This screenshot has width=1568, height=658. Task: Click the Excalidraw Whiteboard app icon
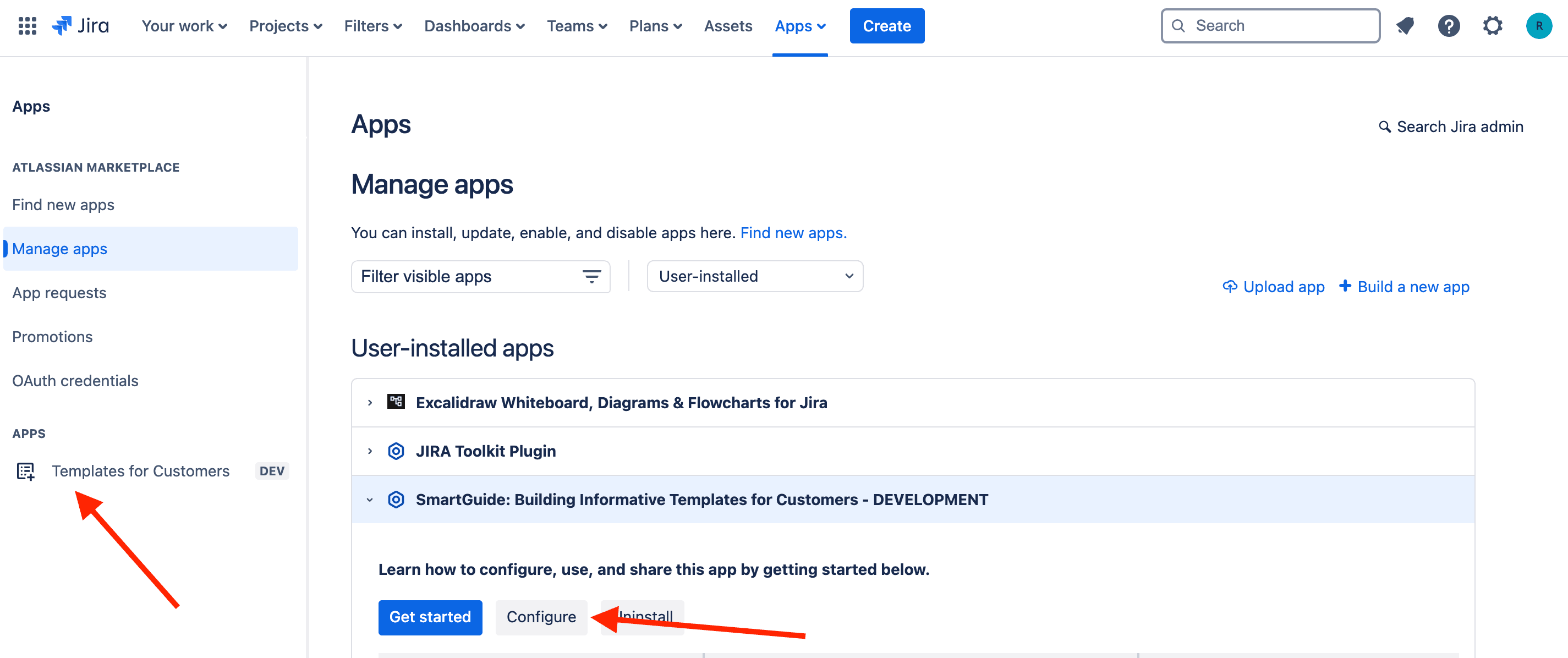[396, 402]
